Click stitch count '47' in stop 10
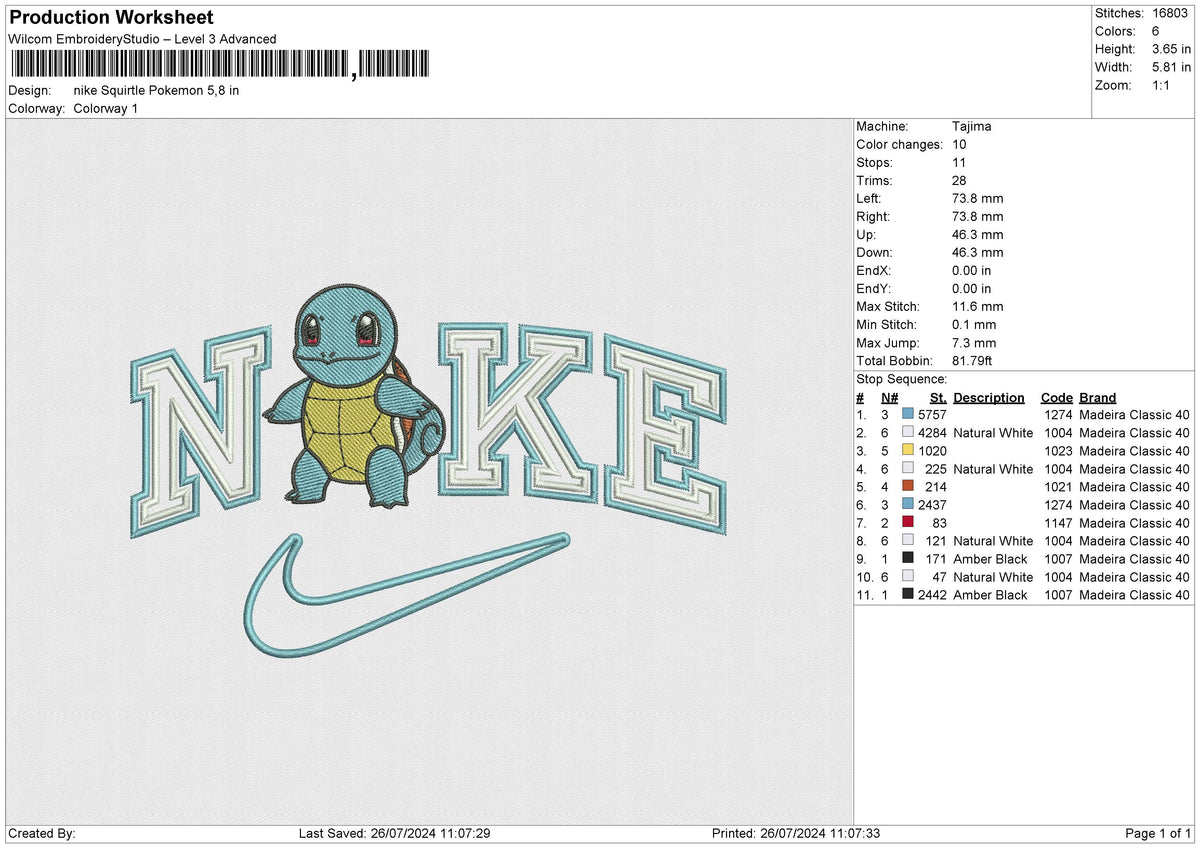1200x848 pixels. tap(940, 577)
